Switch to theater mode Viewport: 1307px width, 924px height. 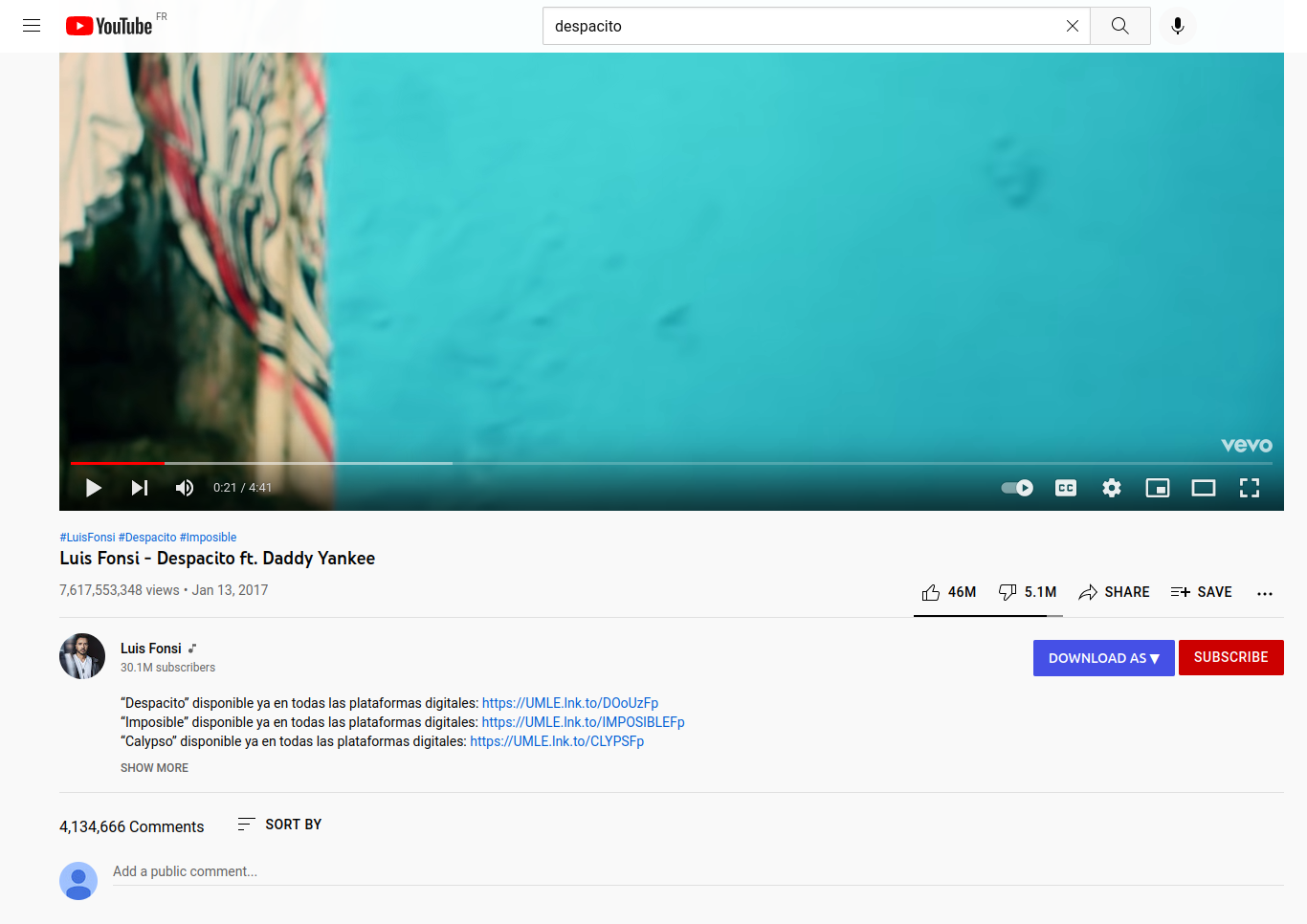point(1204,488)
